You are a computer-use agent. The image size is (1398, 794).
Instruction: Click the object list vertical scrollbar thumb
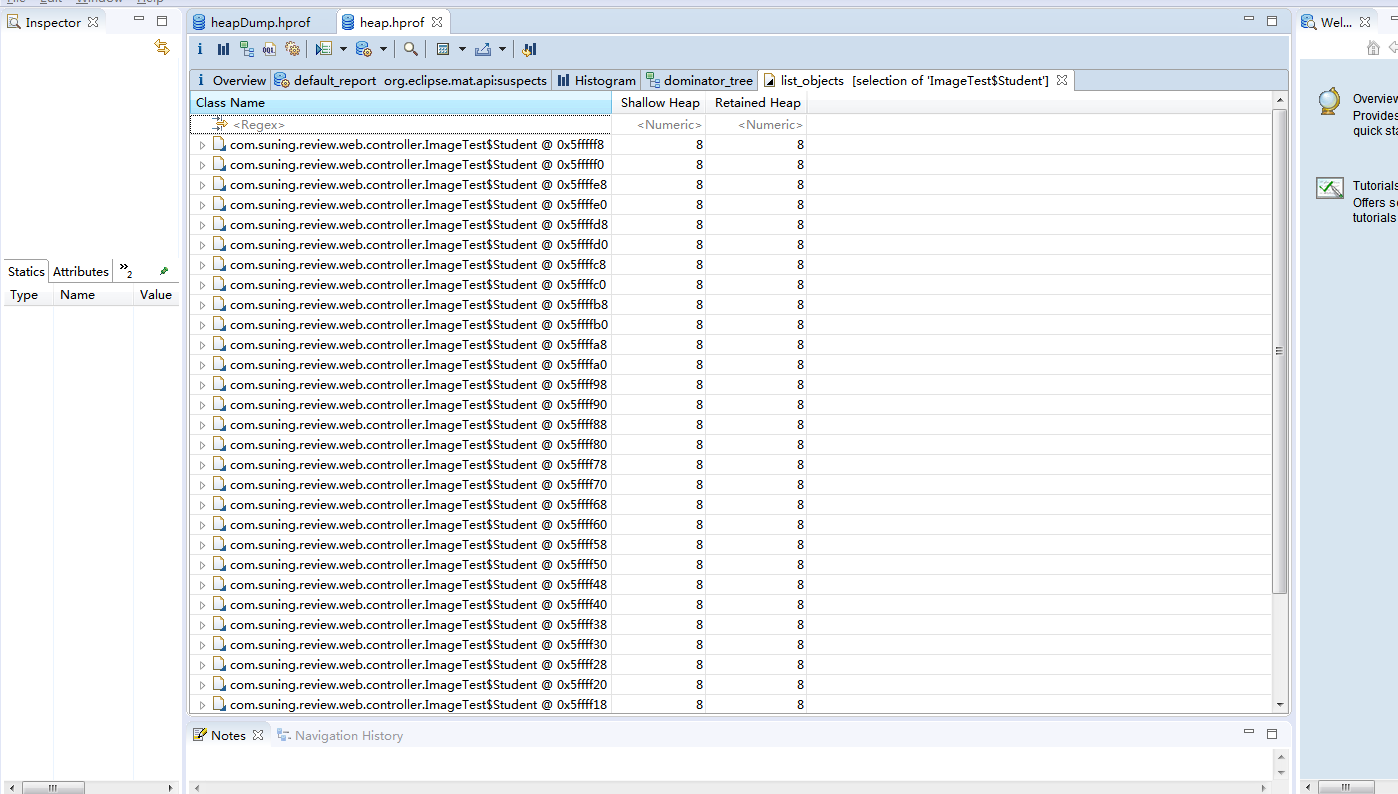(x=1280, y=350)
